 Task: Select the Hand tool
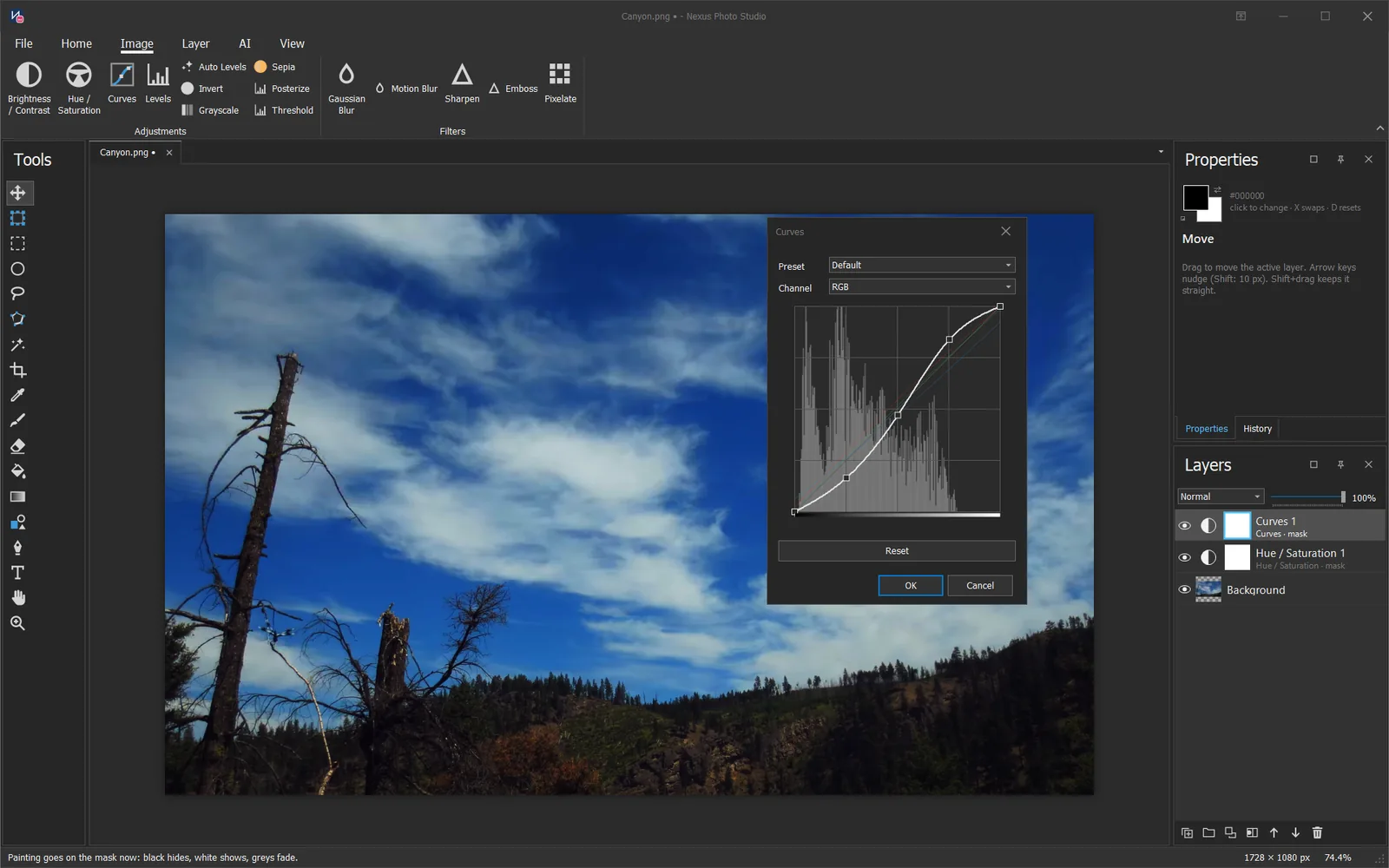tap(17, 598)
